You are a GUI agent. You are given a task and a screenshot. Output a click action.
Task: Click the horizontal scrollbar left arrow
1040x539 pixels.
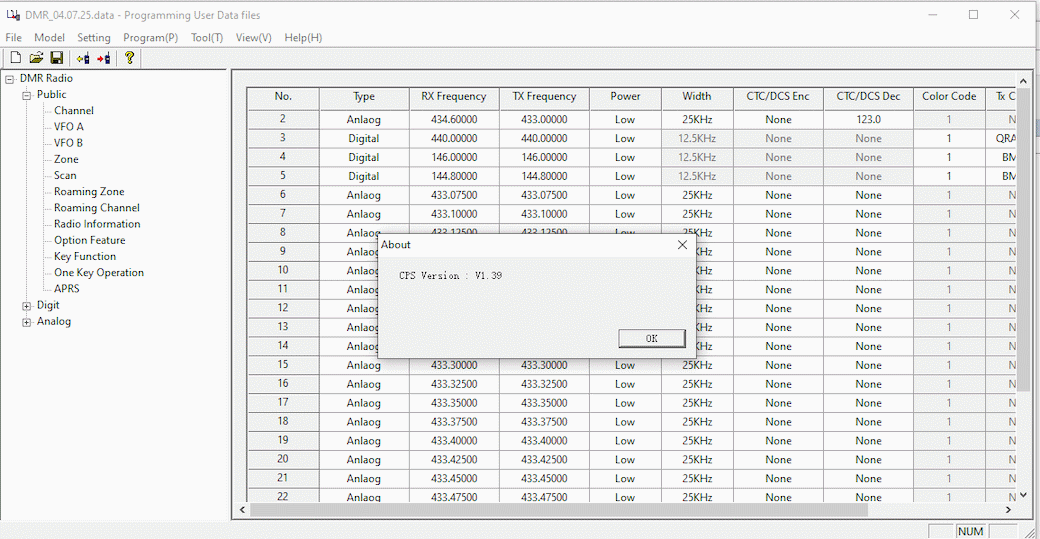pyautogui.click(x=243, y=510)
